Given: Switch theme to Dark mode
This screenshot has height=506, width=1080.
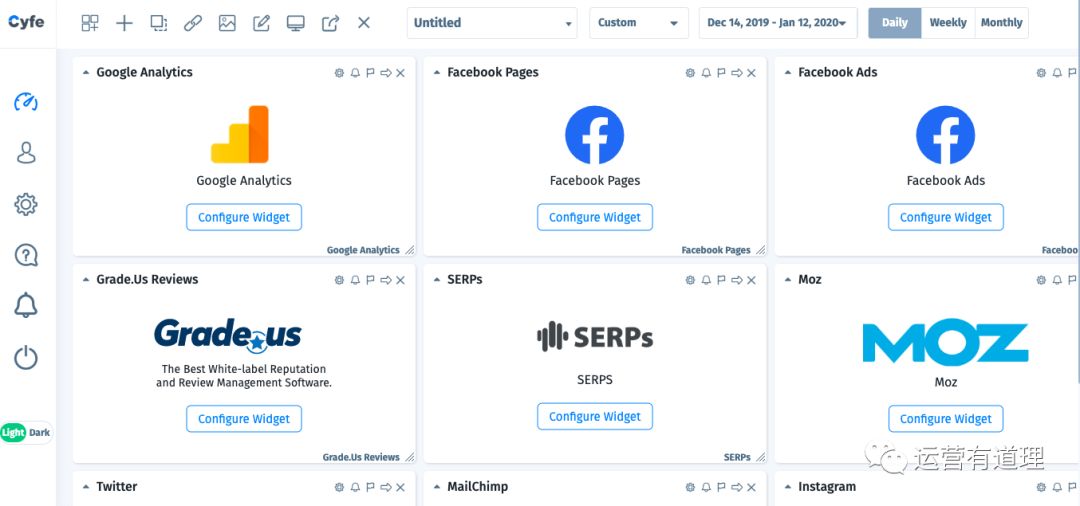Looking at the screenshot, I should click(x=40, y=433).
